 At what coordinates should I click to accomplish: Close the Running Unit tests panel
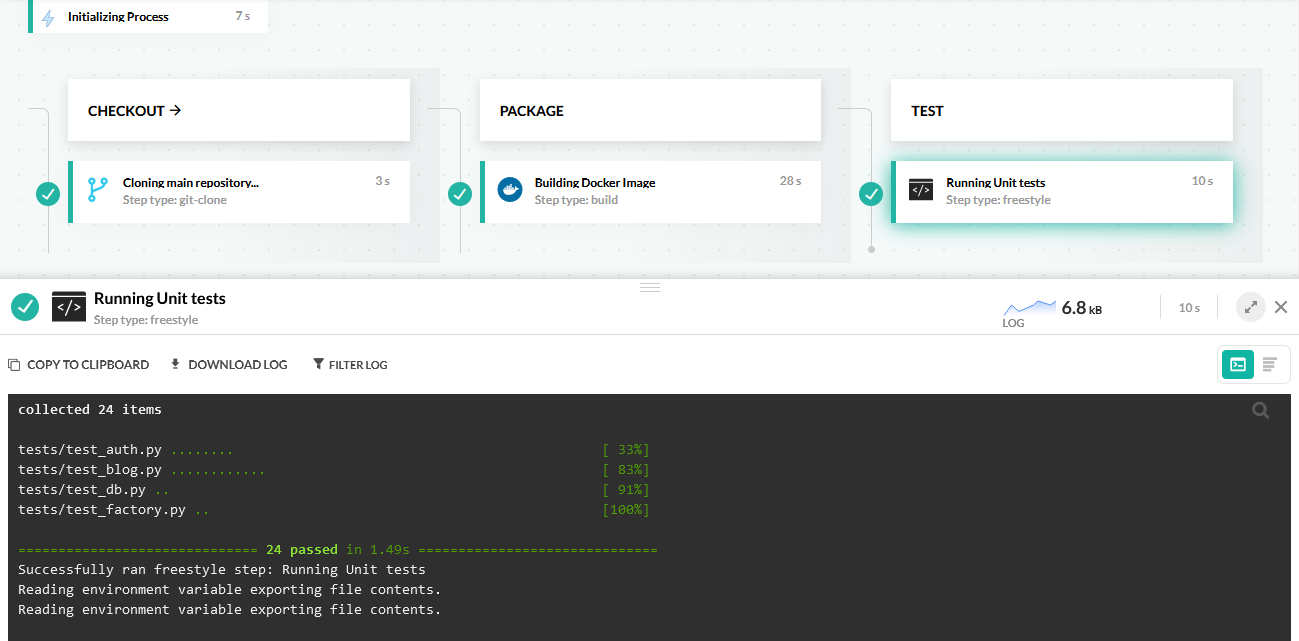[x=1281, y=307]
